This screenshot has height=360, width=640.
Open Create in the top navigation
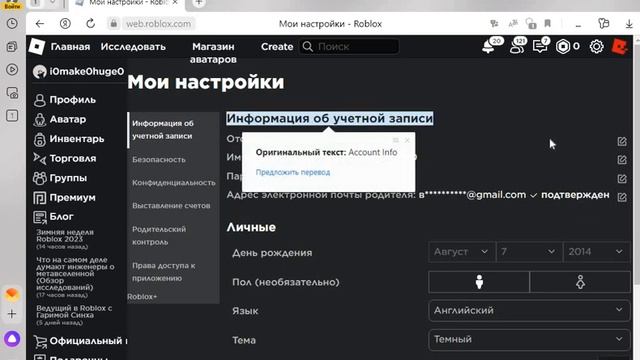(277, 47)
